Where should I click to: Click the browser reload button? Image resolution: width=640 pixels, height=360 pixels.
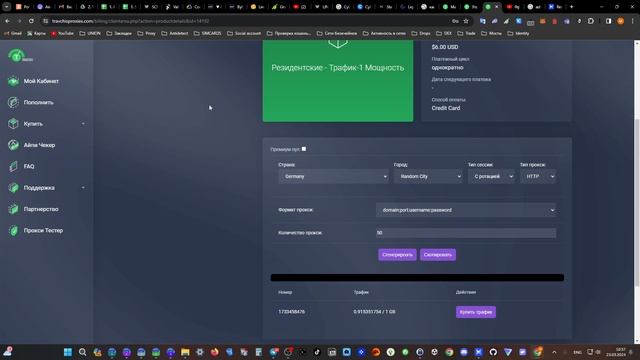31,21
